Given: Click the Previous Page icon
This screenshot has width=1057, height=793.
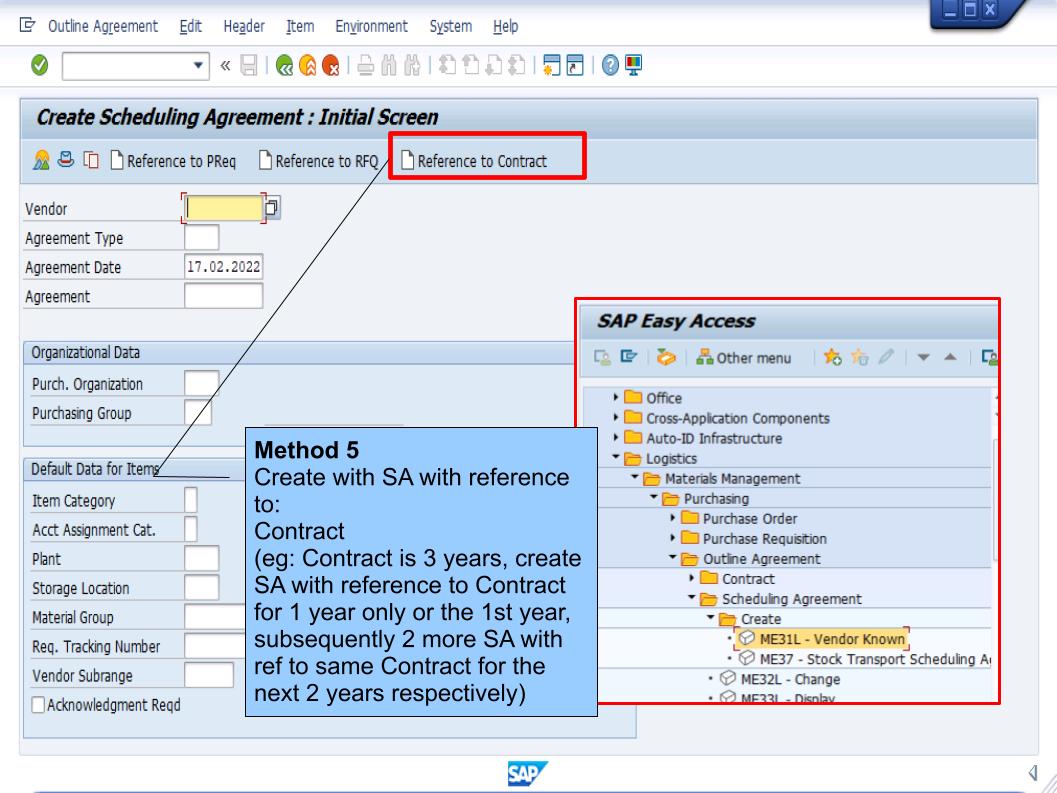Looking at the screenshot, I should point(471,65).
